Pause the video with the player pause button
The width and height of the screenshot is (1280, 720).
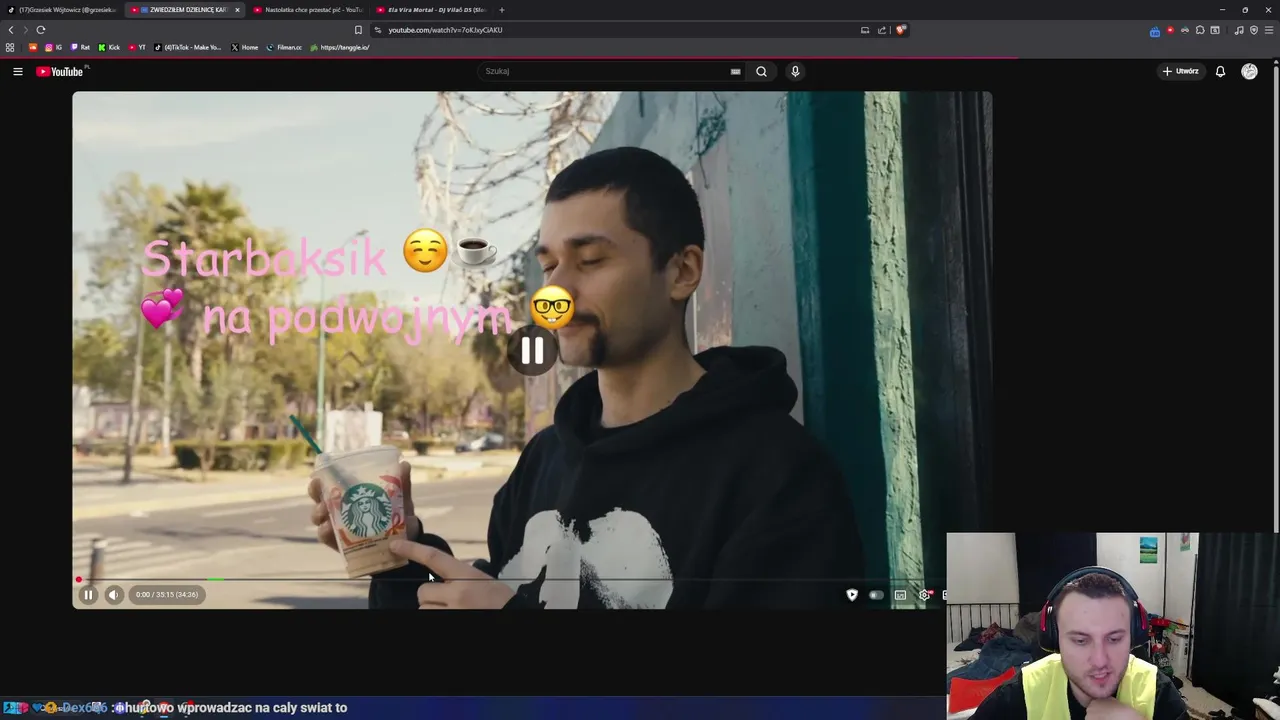[x=88, y=594]
